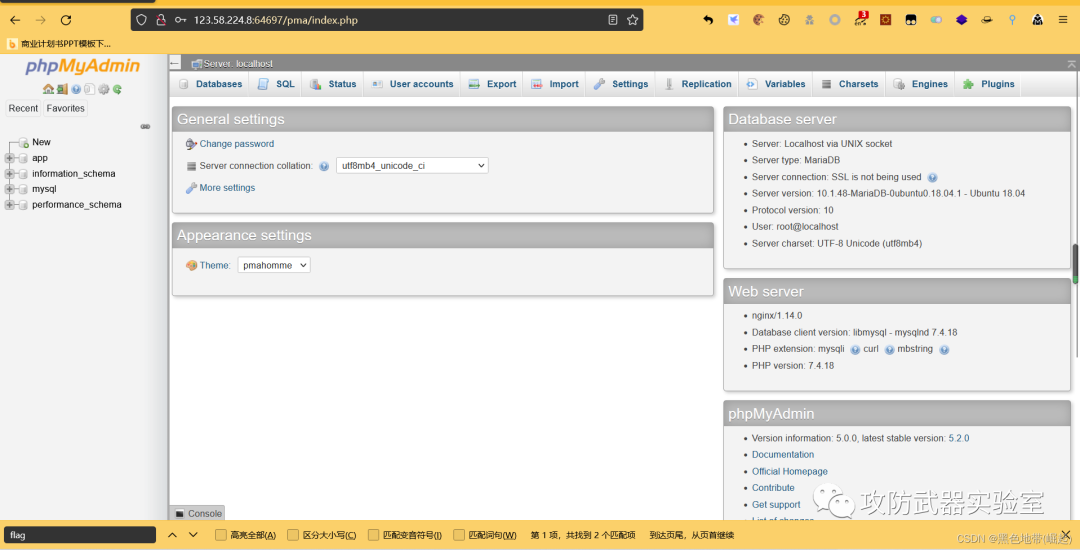Open the Variables tab
The width and height of the screenshot is (1080, 550).
(776, 84)
